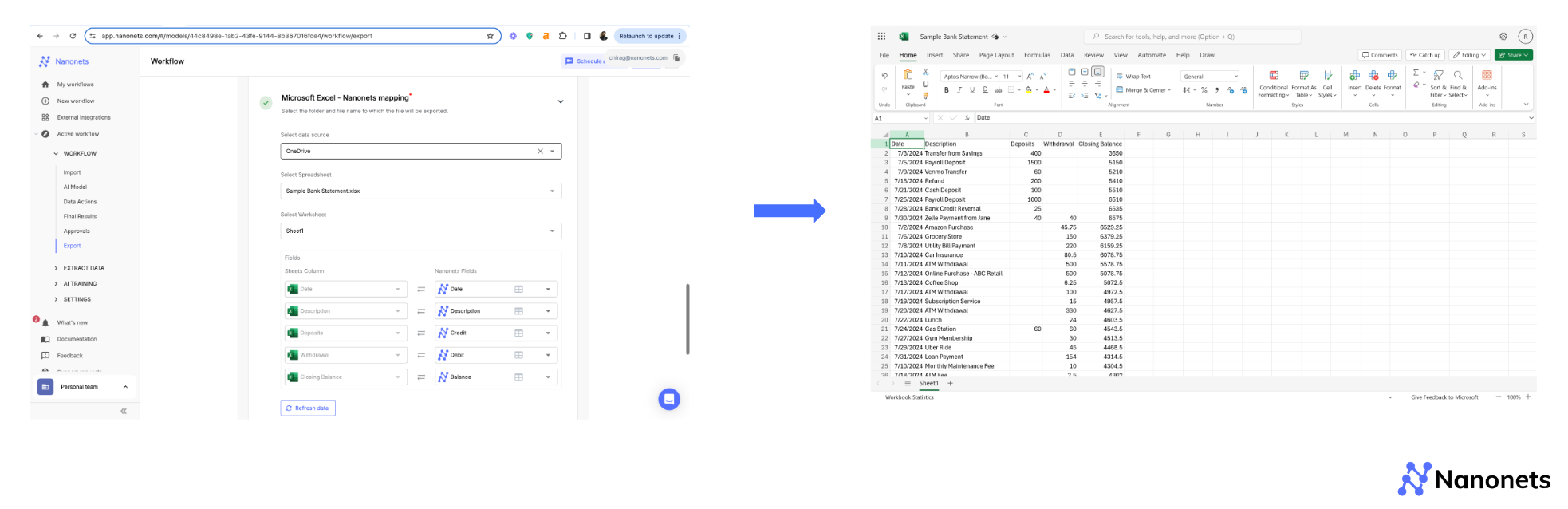Open the Excel File menu
Screen dimensions: 1568x509
tap(884, 55)
